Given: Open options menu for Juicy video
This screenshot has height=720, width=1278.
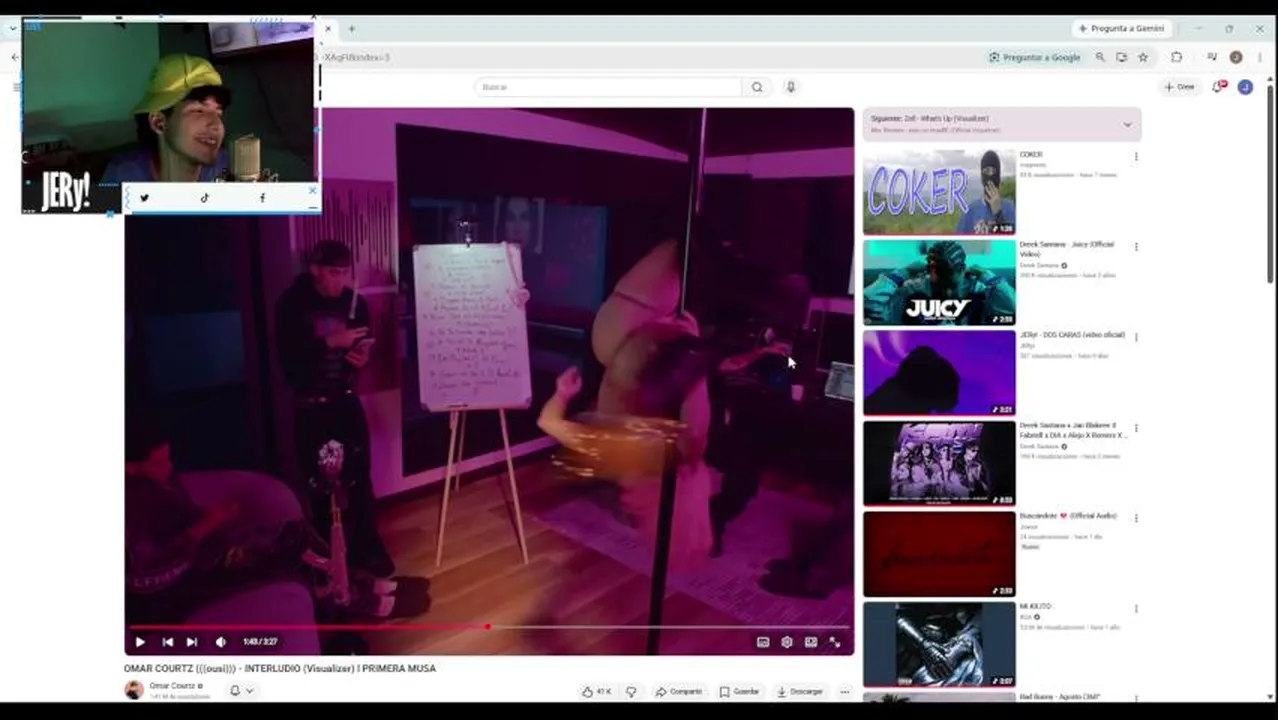Looking at the screenshot, I should [x=1136, y=247].
